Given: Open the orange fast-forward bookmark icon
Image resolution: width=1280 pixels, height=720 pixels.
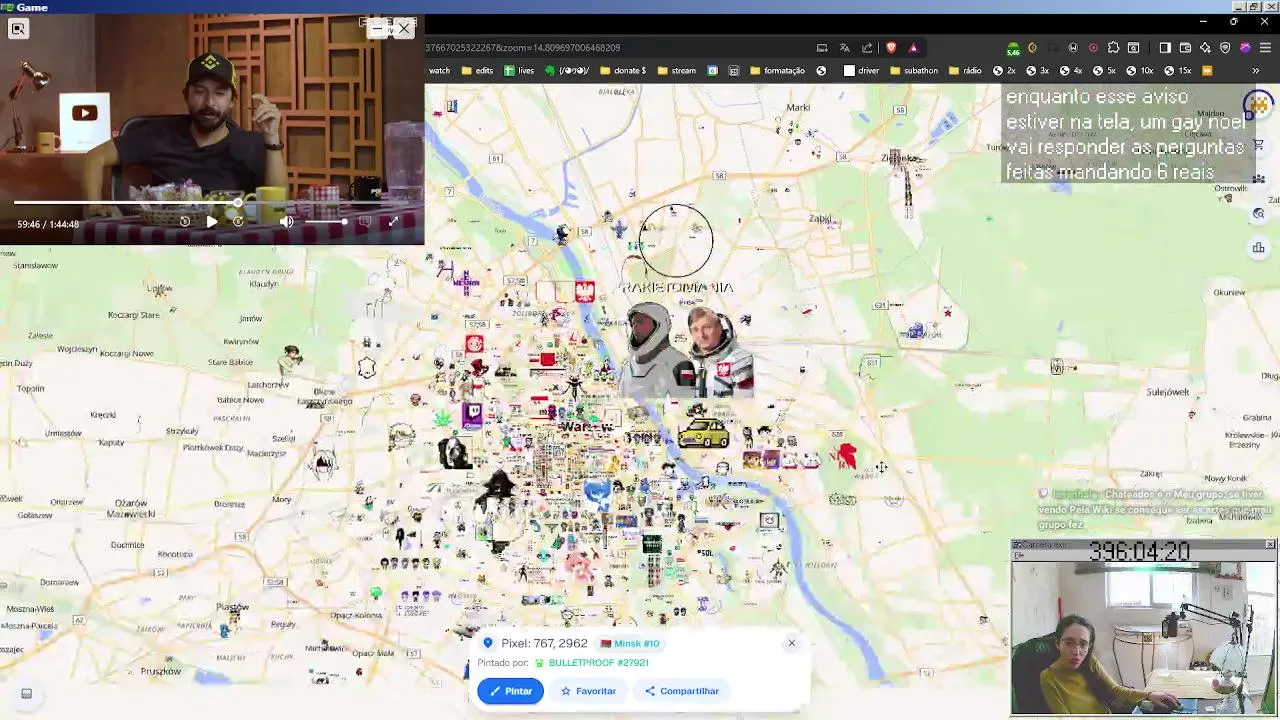Looking at the screenshot, I should point(1207,71).
